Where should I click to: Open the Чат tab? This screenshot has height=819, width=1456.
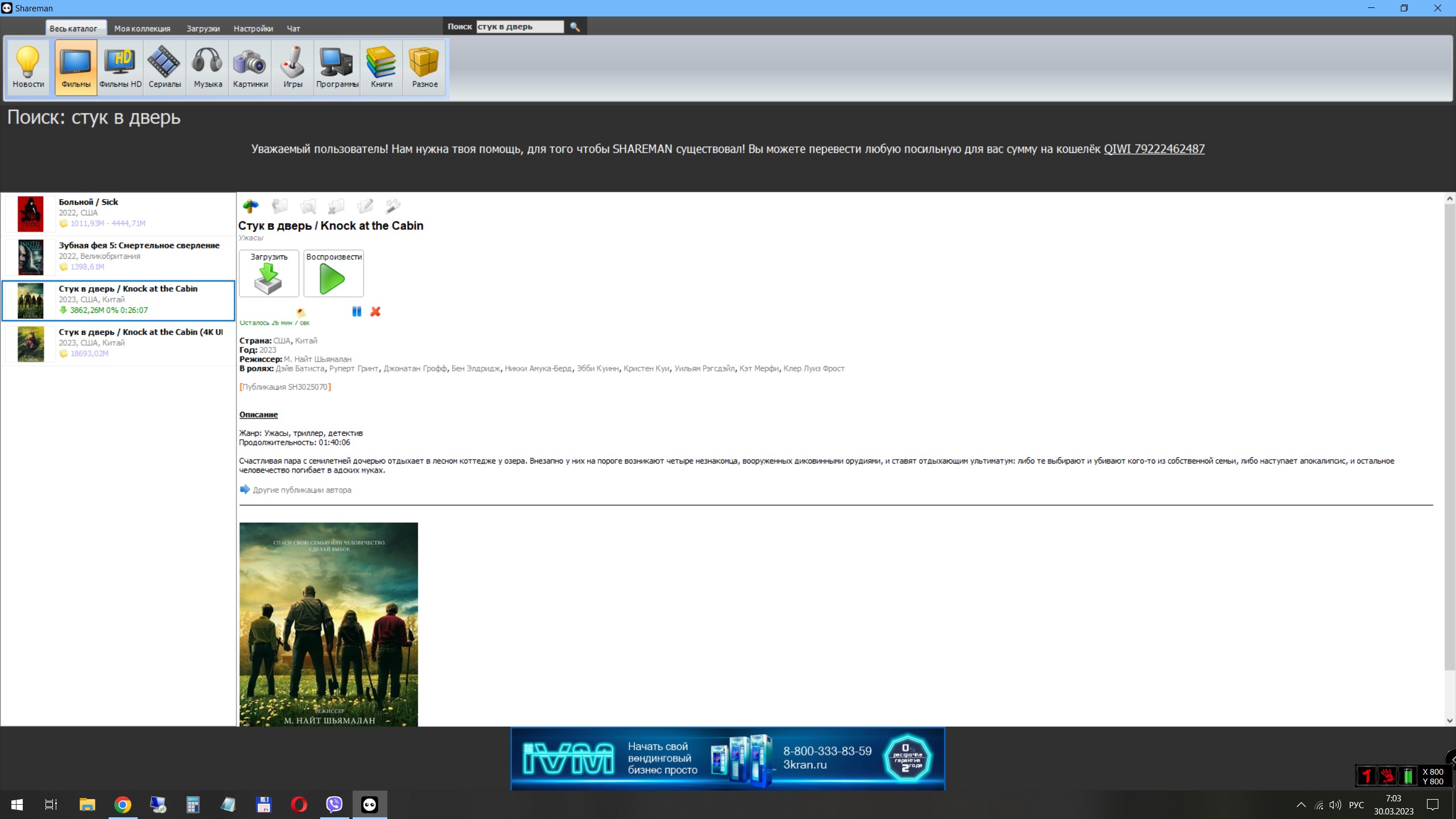click(293, 28)
